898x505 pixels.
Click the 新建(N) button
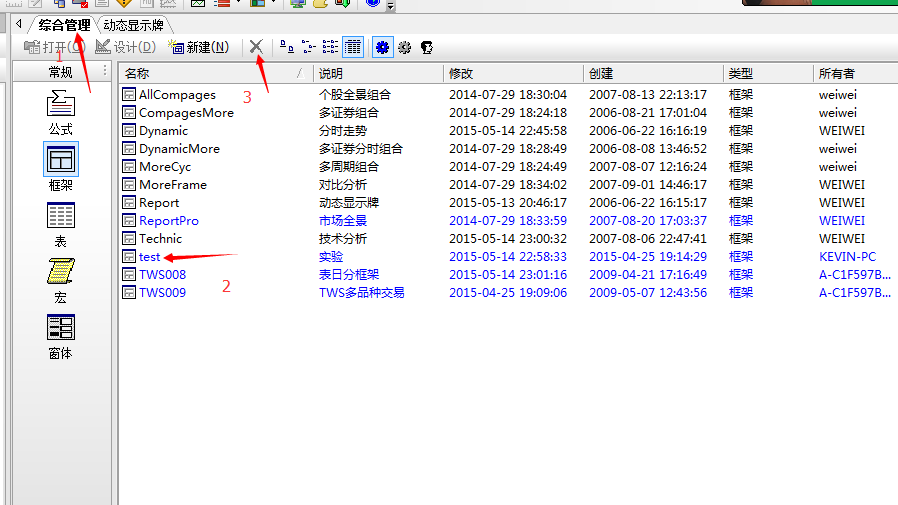(x=200, y=47)
